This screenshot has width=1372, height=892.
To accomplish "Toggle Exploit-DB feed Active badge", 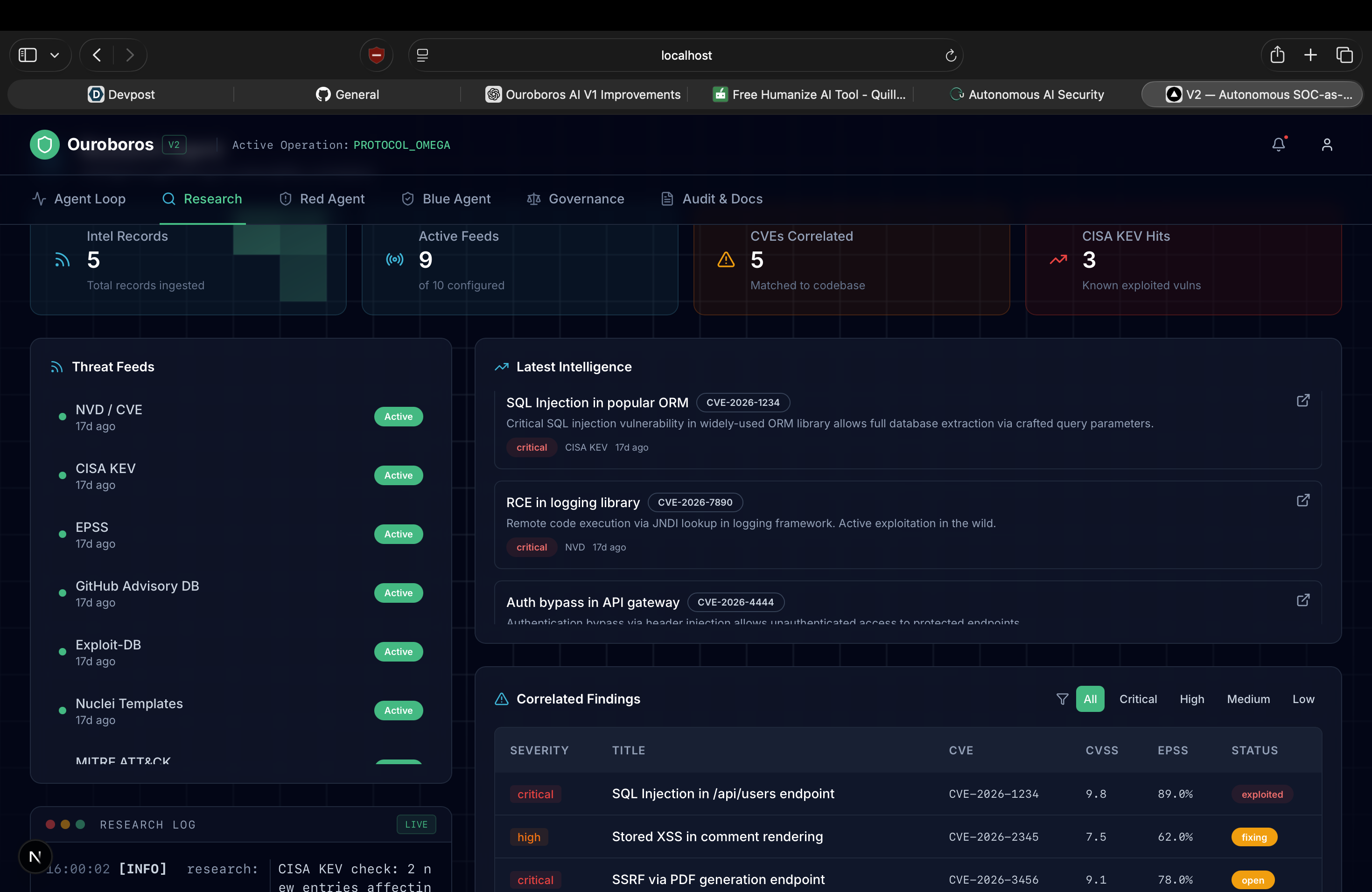I will (x=399, y=652).
